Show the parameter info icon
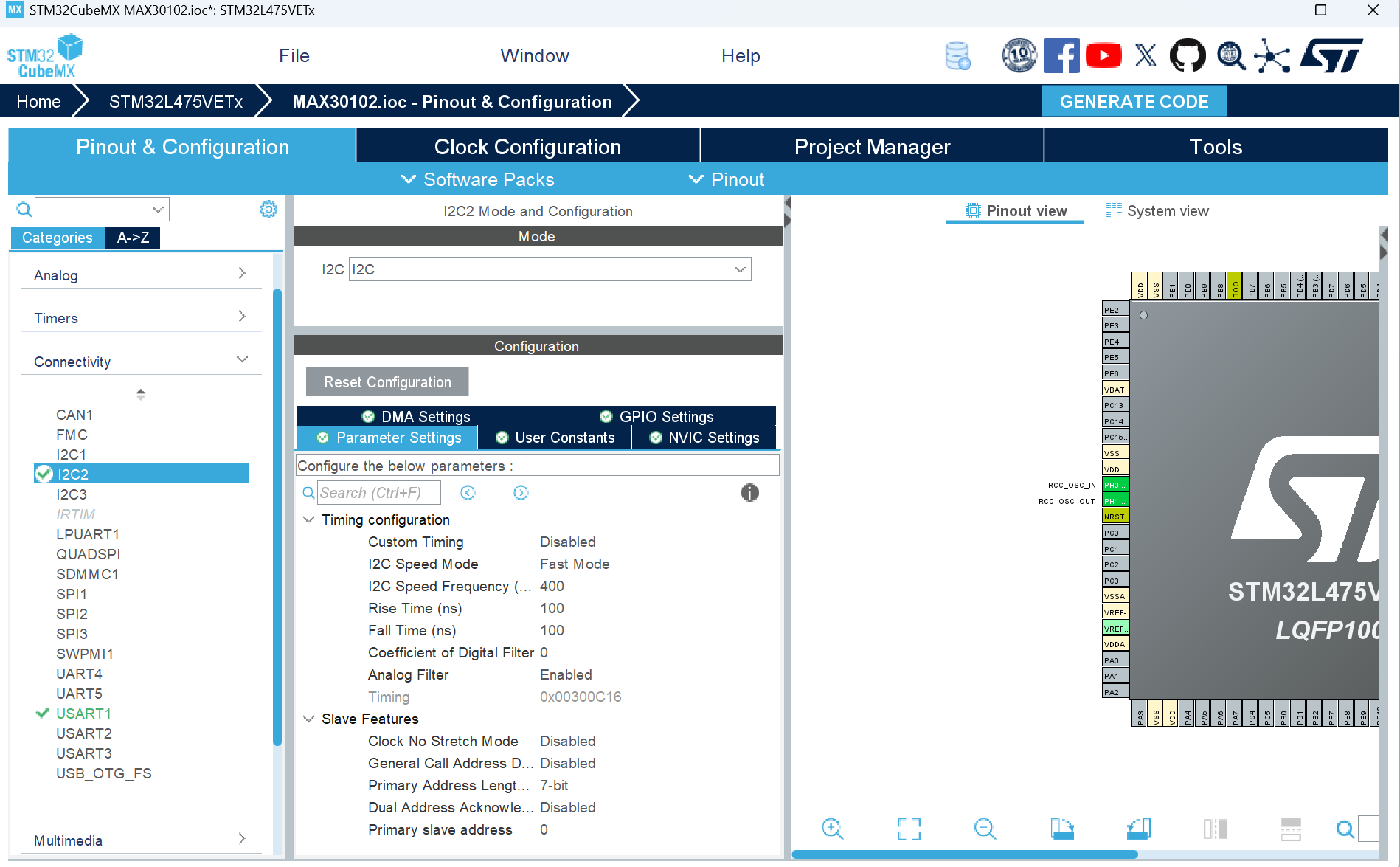Screen dimensions: 1400x867 point(749,493)
